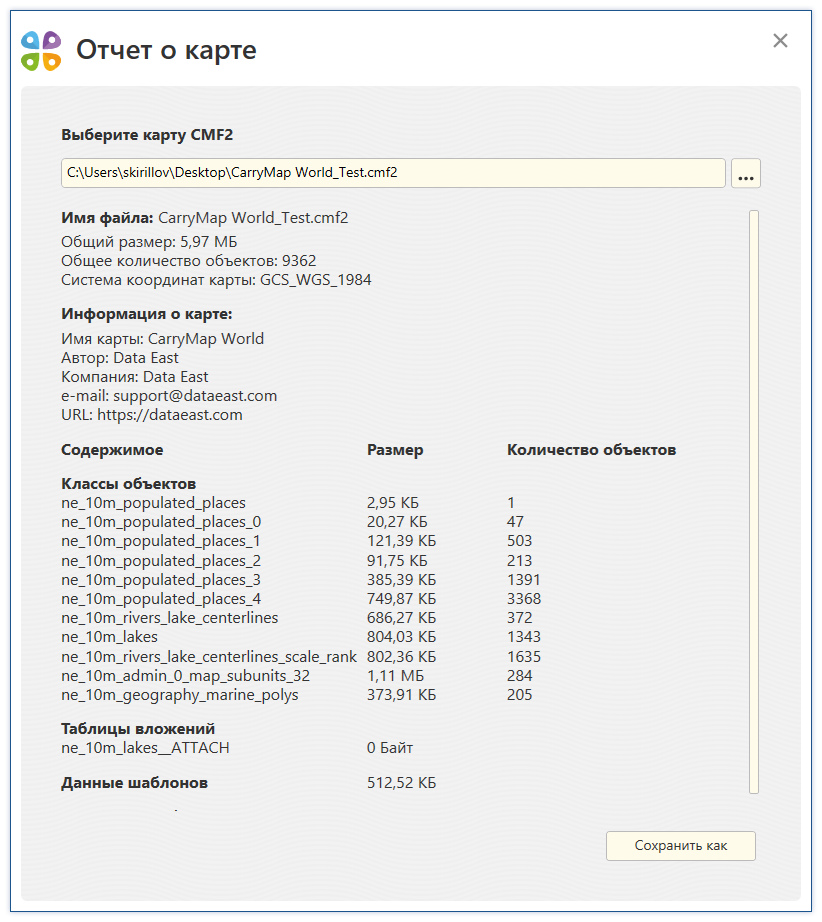The width and height of the screenshot is (822, 922).
Task: Click the 2,95 КБ size value
Action: tap(393, 503)
